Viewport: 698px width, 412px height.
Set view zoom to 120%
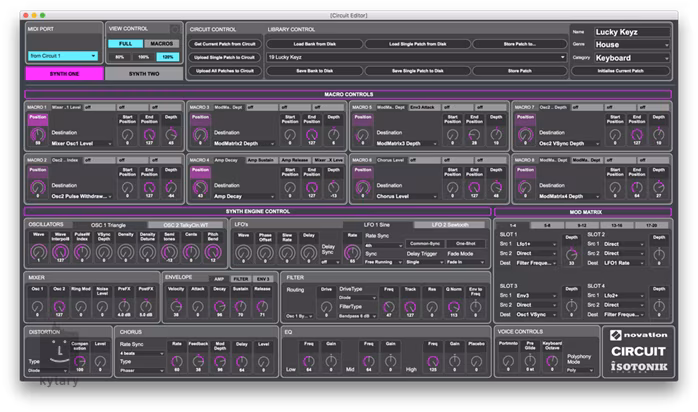[x=168, y=57]
